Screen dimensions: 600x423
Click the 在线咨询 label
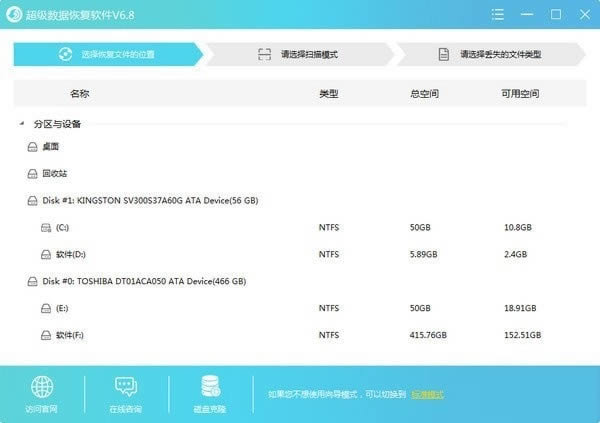point(126,409)
